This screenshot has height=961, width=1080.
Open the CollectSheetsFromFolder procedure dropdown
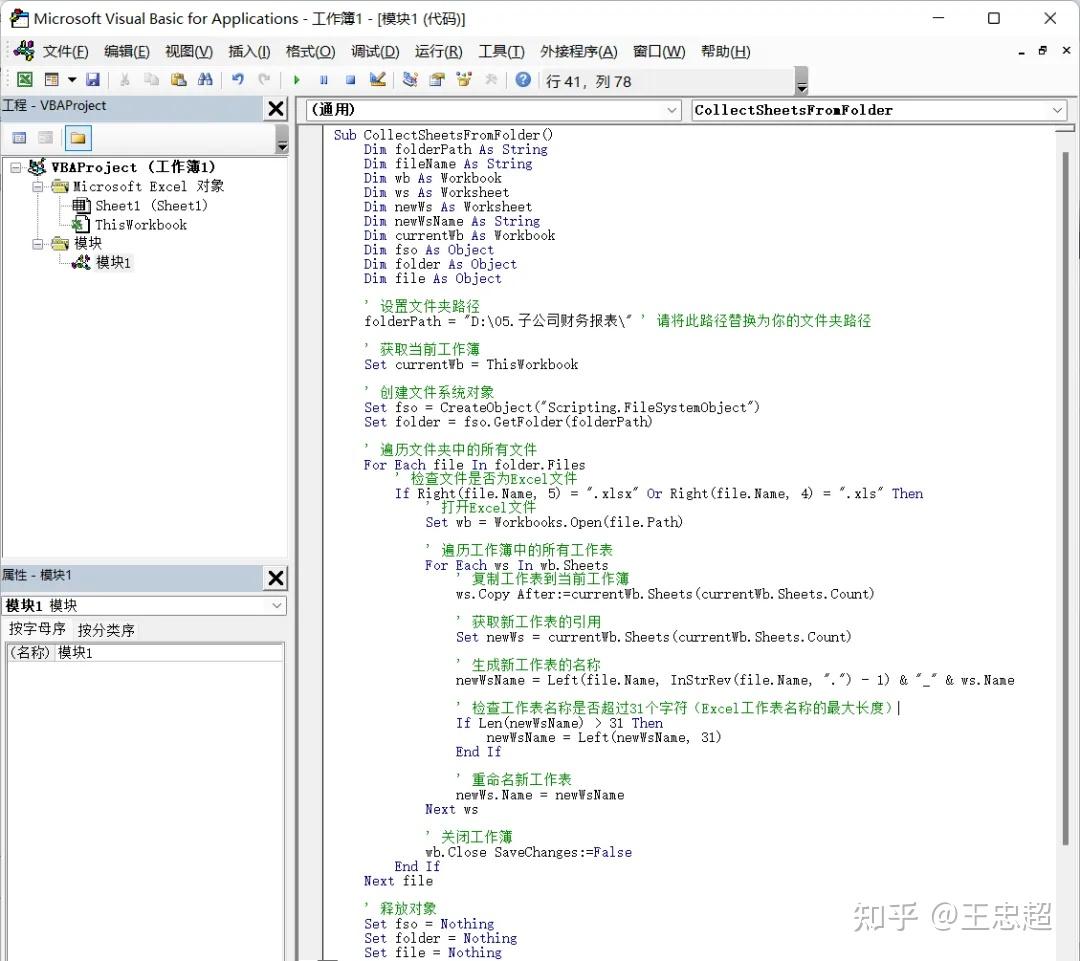[1057, 110]
